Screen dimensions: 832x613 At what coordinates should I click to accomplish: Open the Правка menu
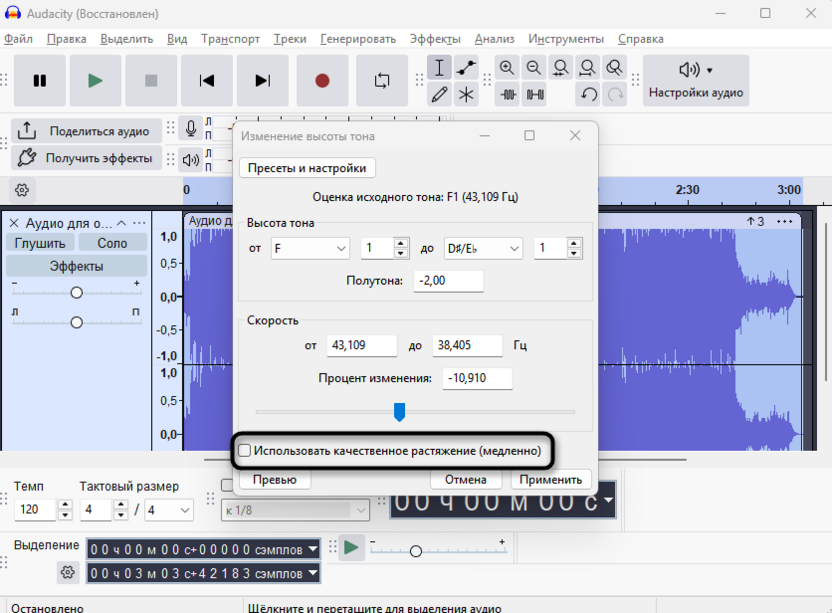pos(66,39)
